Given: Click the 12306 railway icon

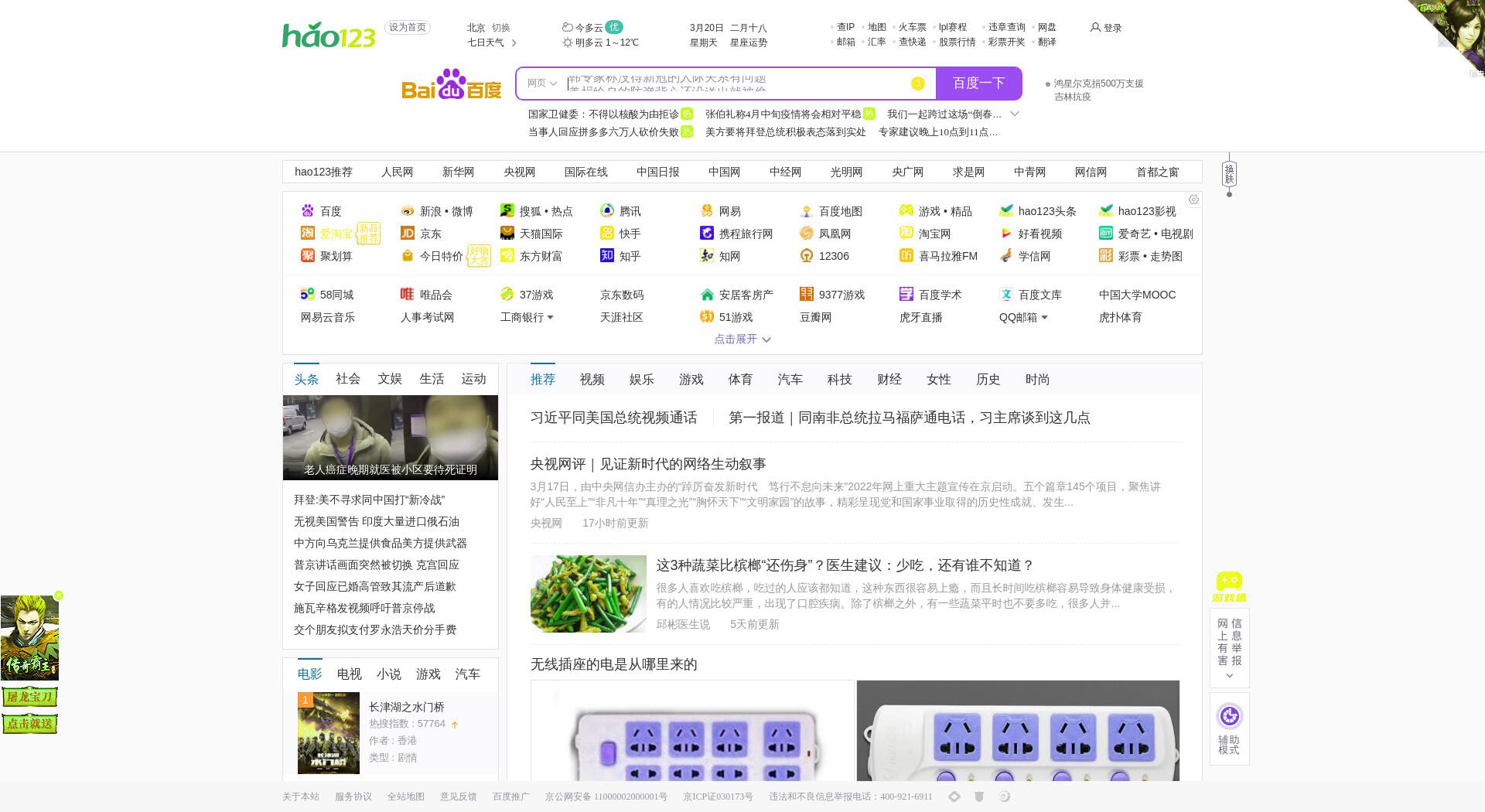Looking at the screenshot, I should pos(807,255).
